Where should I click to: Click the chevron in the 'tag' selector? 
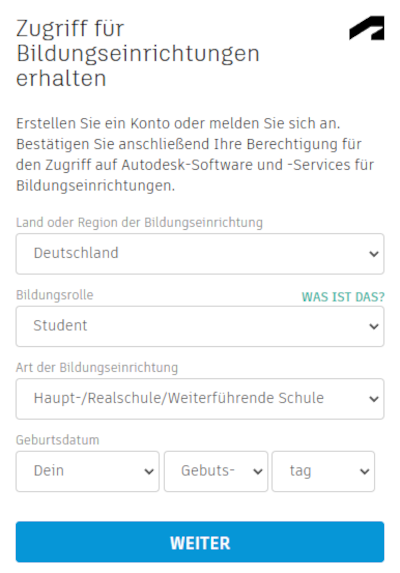click(365, 471)
